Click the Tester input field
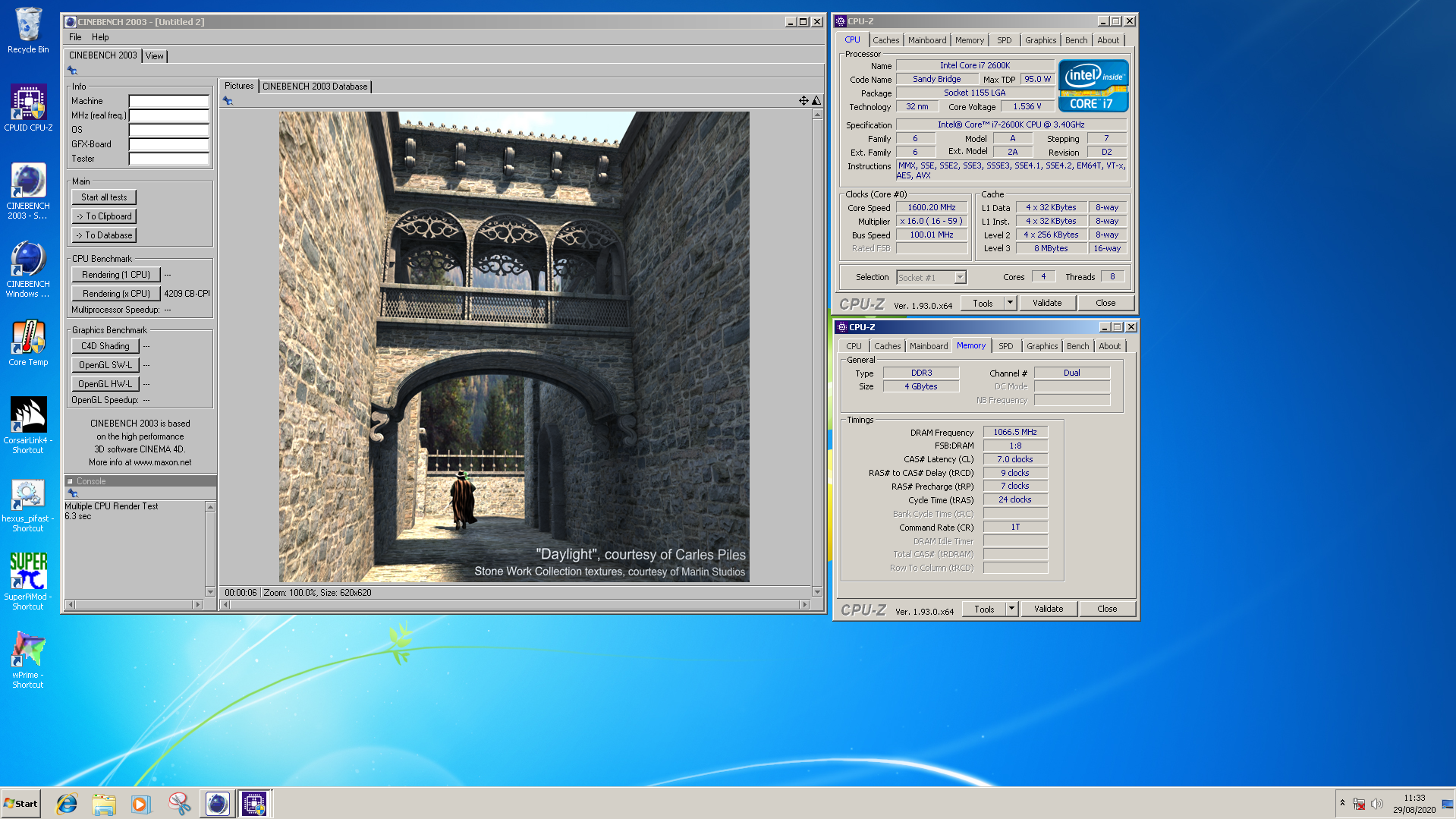 point(168,159)
